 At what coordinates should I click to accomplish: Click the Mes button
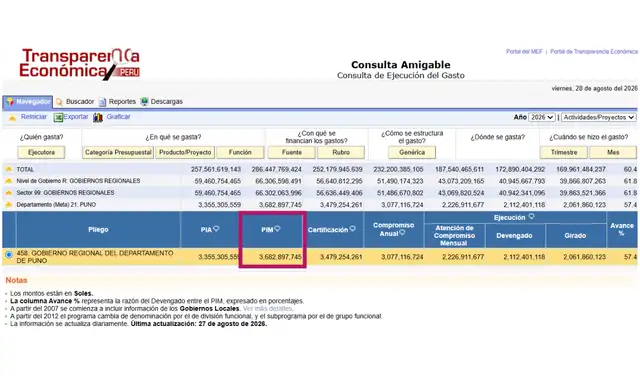click(x=613, y=152)
